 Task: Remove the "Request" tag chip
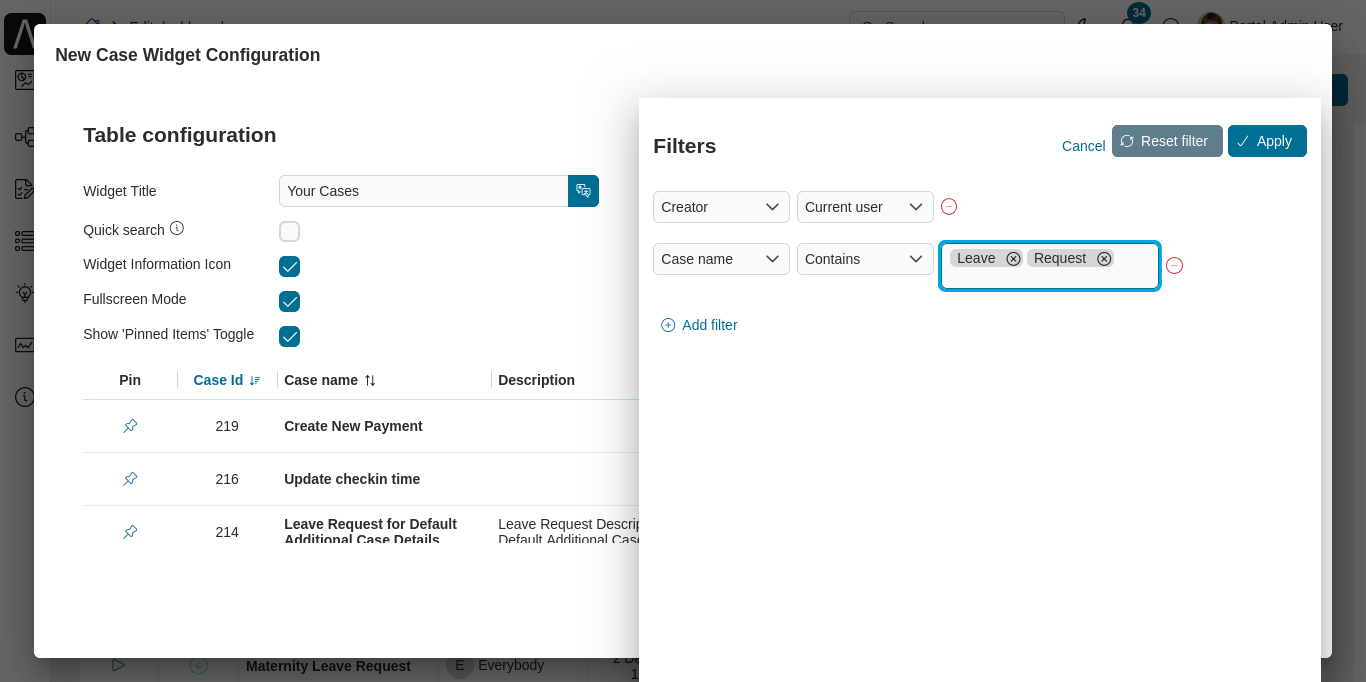coord(1104,258)
